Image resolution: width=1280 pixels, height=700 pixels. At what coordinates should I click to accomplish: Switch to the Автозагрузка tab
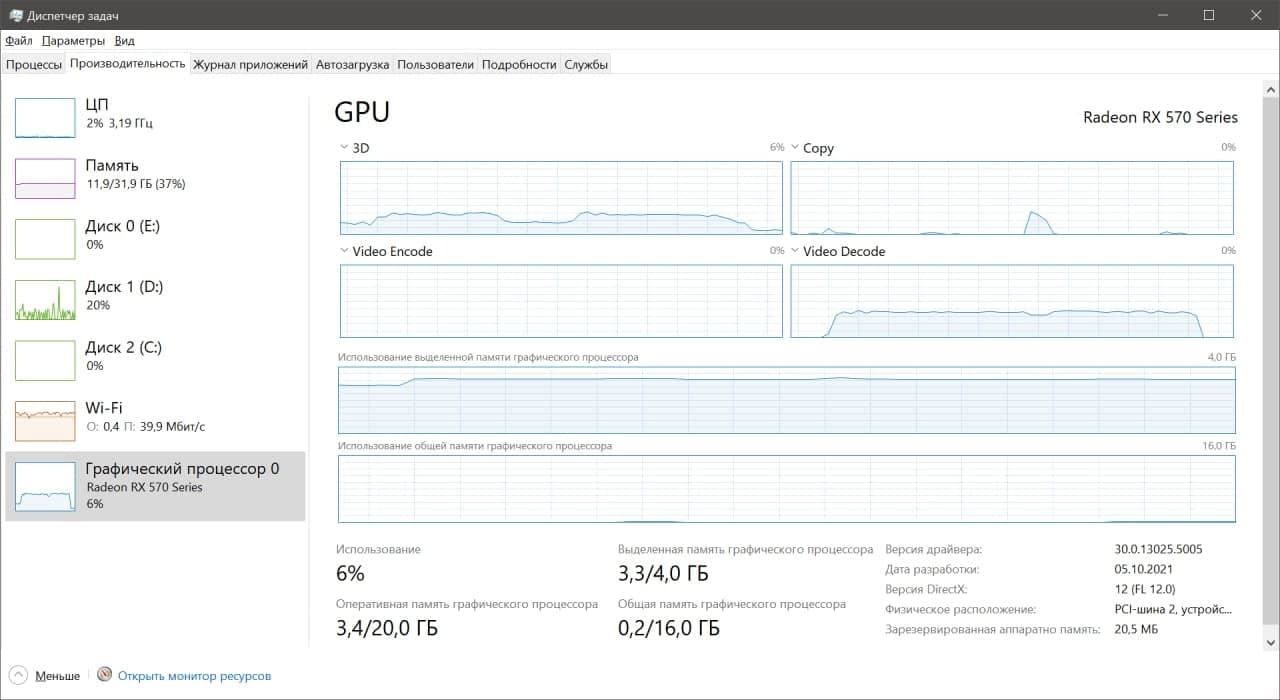[x=352, y=64]
